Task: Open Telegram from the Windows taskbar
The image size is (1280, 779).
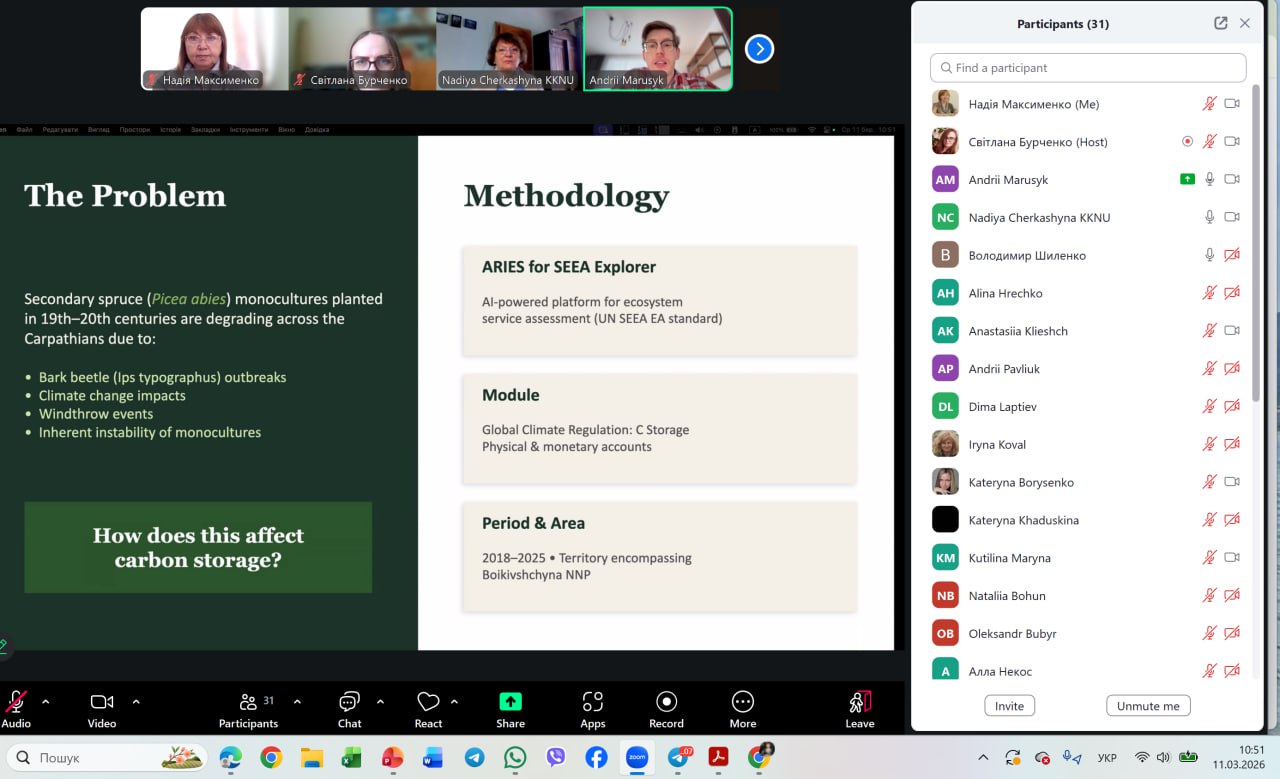Action: [474, 758]
